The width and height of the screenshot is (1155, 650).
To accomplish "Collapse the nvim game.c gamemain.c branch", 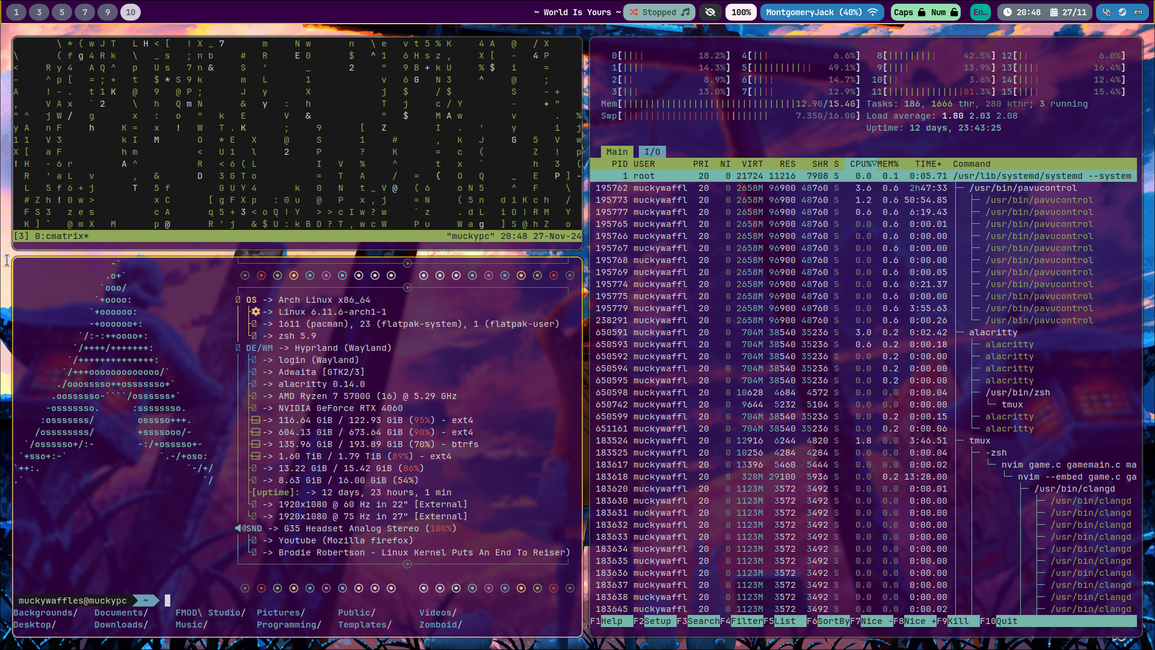I will (863, 465).
